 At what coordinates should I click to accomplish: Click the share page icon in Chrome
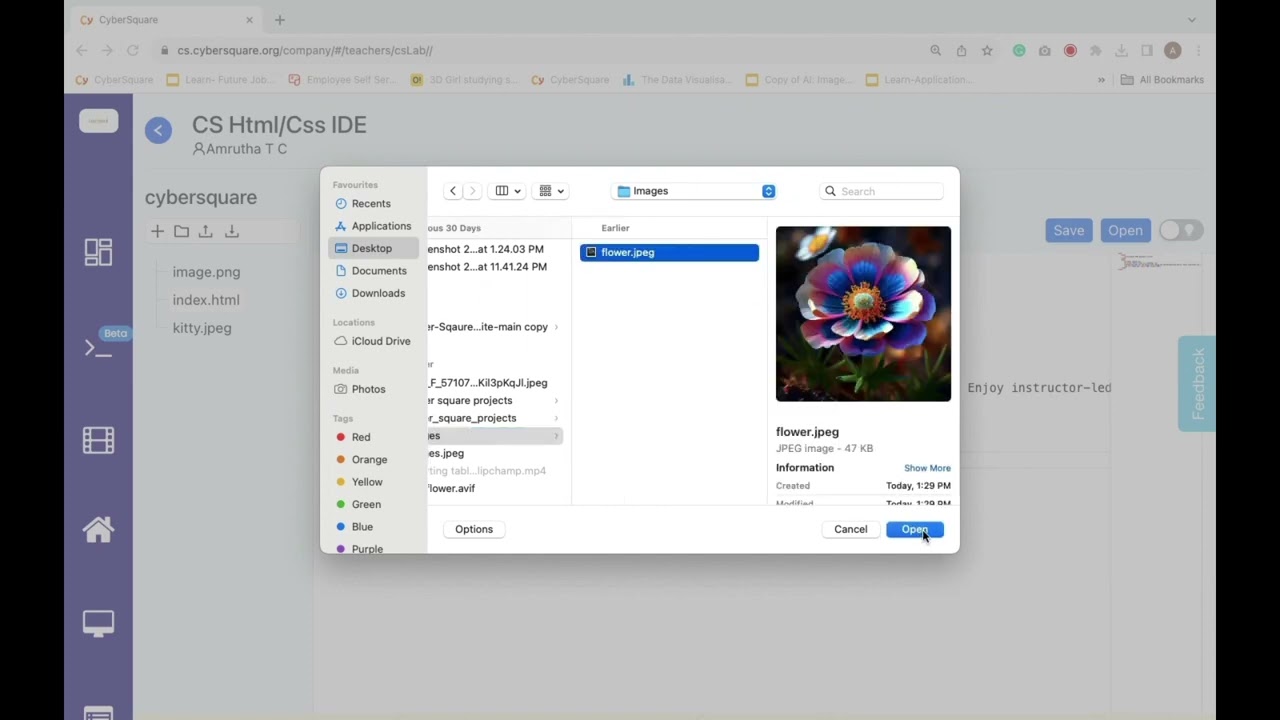point(961,50)
